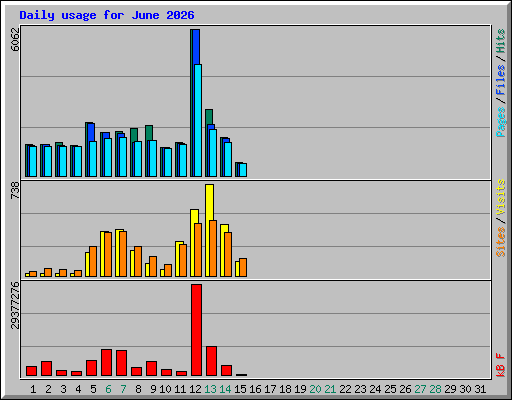512x400 pixels.
Task: Click the orange sites bar for day 14
Action: tap(228, 255)
